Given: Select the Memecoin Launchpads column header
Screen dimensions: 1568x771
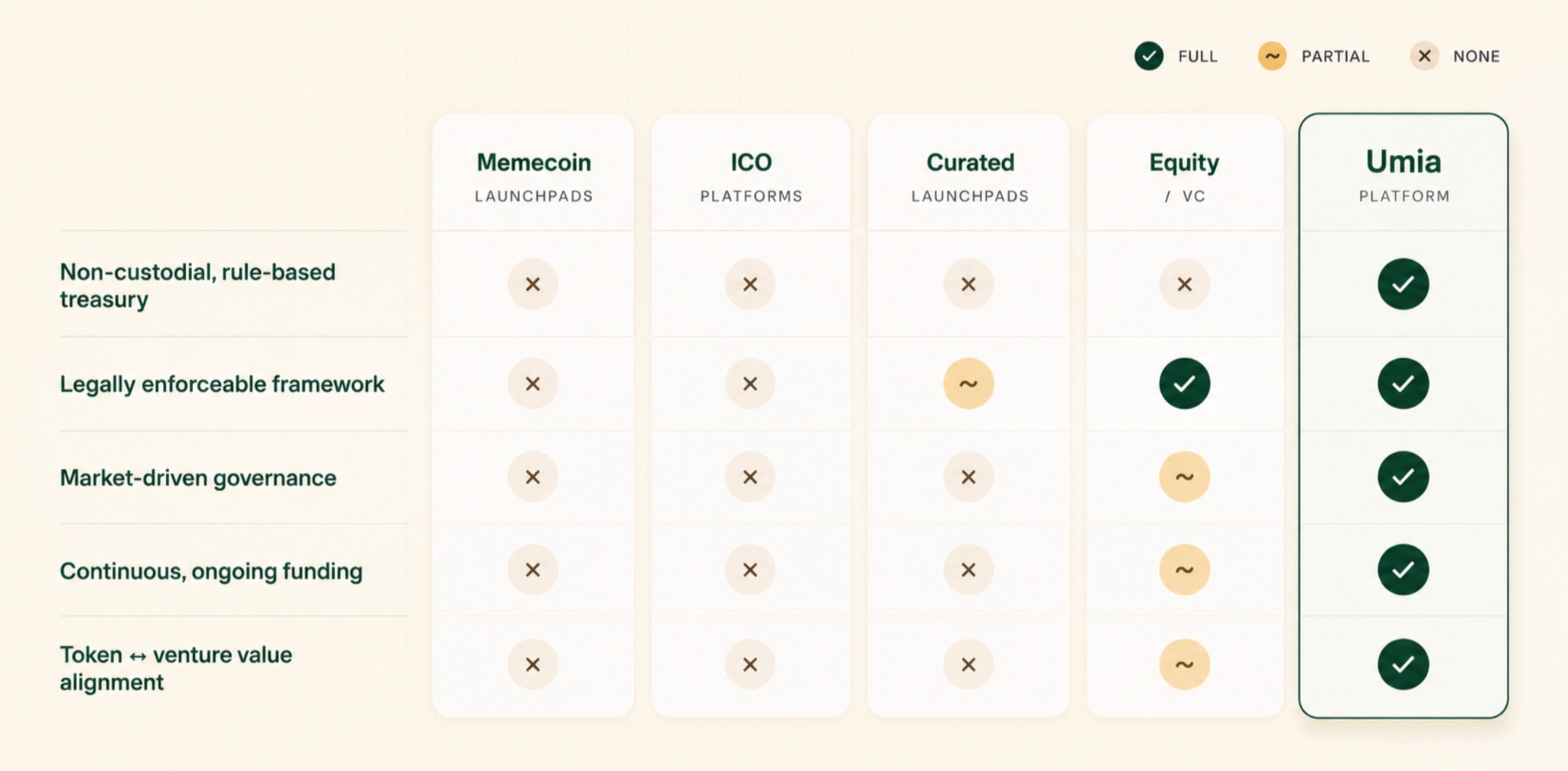Looking at the screenshot, I should [534, 176].
